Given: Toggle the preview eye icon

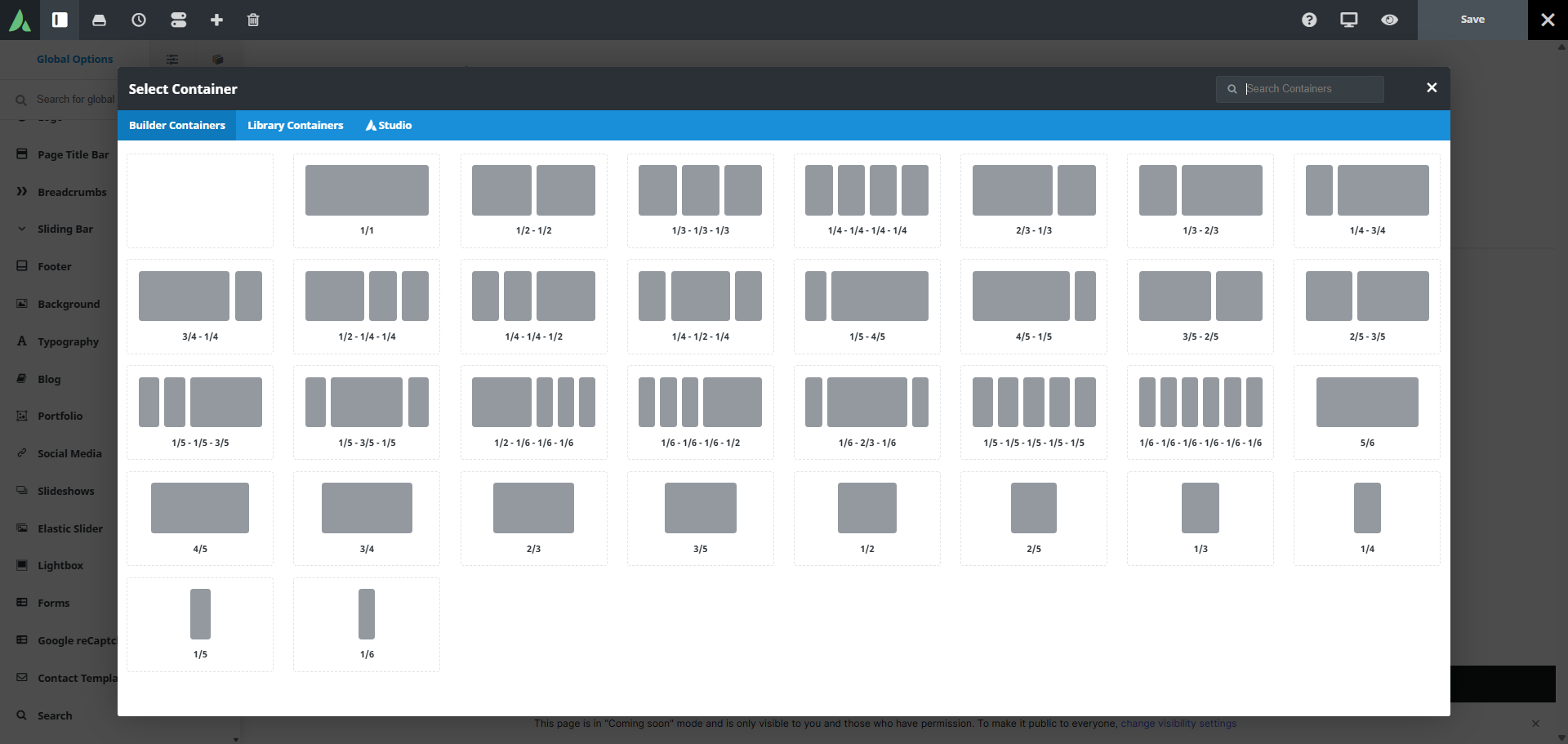Looking at the screenshot, I should coord(1389,20).
